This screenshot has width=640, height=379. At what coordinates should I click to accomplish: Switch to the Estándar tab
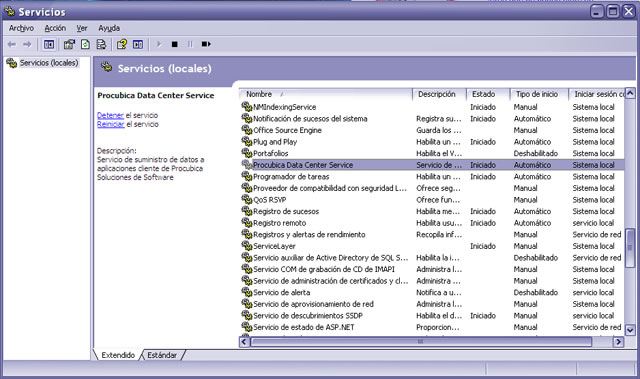[162, 355]
